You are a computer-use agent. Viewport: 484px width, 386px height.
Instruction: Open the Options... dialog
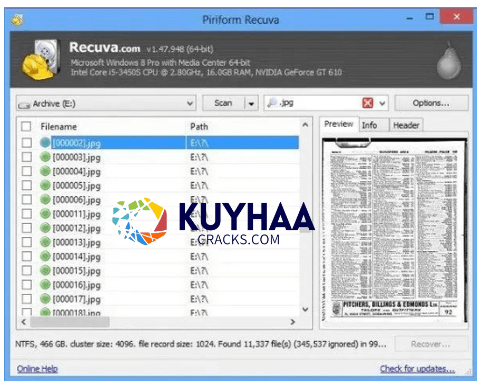click(431, 103)
